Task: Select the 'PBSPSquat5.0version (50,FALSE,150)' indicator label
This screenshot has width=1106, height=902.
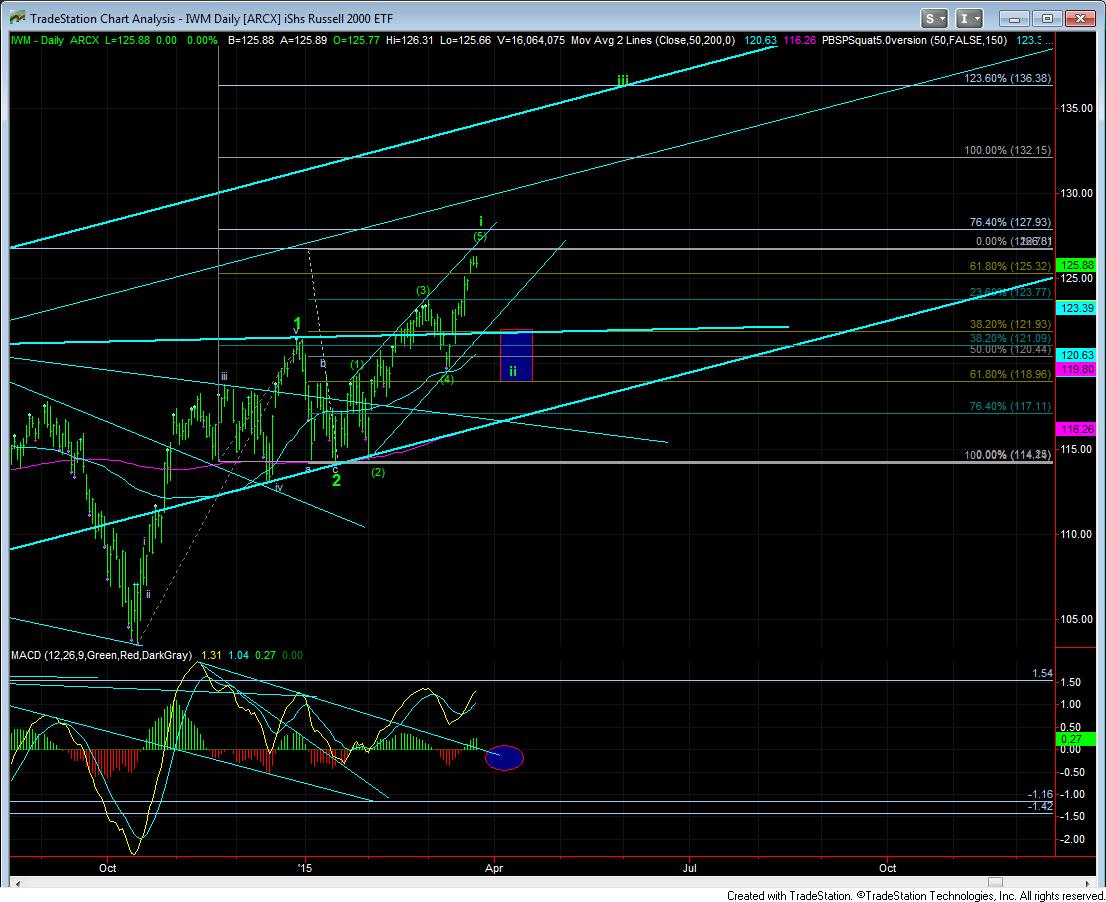Action: click(914, 40)
